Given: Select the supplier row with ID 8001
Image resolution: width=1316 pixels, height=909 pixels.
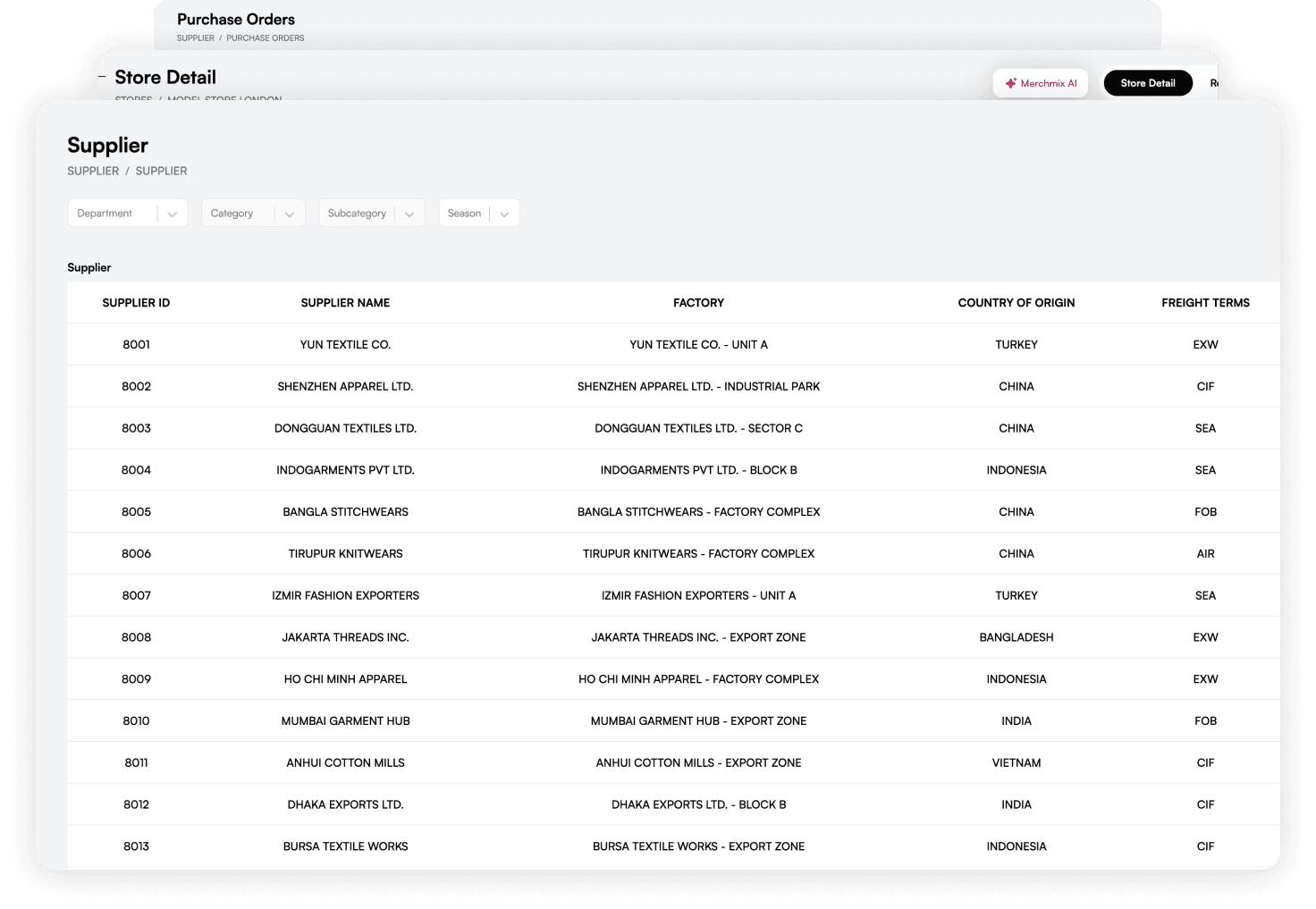Looking at the screenshot, I should click(x=136, y=345).
